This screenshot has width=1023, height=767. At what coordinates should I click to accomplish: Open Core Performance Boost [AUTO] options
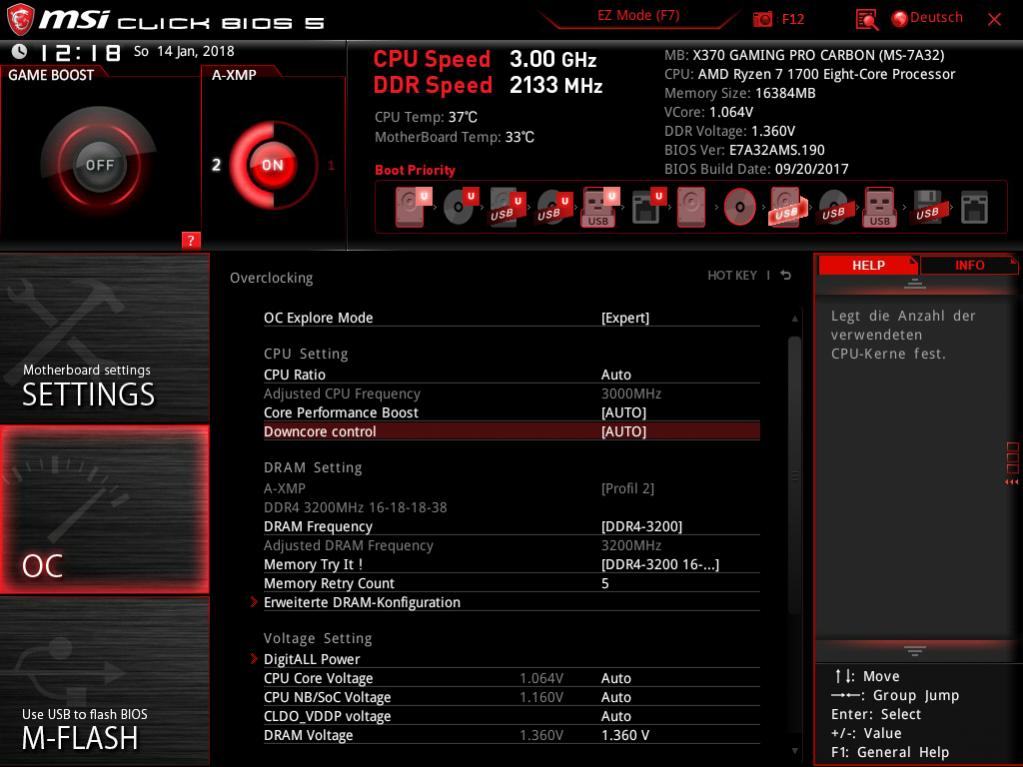512,412
